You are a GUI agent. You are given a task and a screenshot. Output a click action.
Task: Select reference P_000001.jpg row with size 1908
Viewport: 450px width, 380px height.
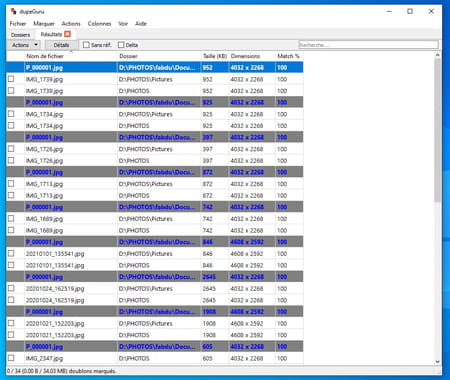click(x=155, y=312)
